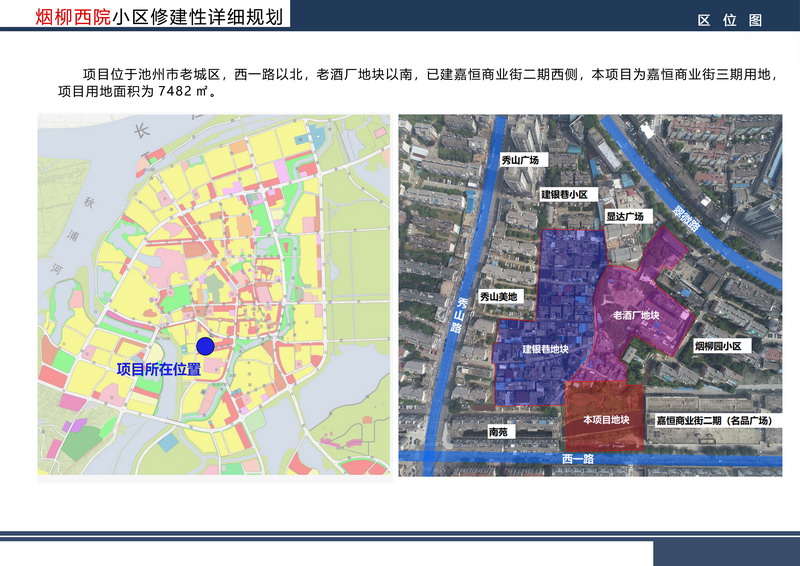Select the 南苑 label
This screenshot has height=566, width=800.
coord(498,432)
